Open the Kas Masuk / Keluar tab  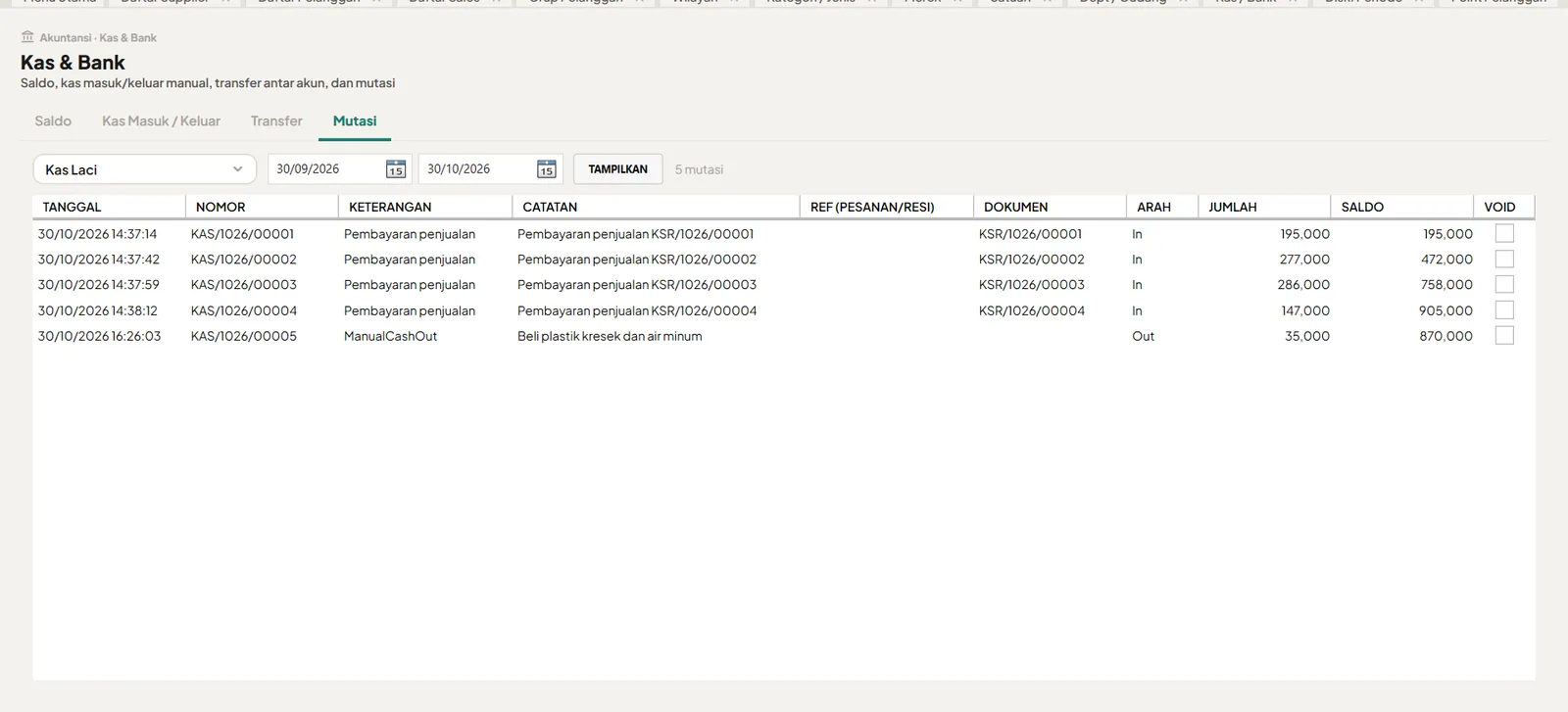click(161, 121)
